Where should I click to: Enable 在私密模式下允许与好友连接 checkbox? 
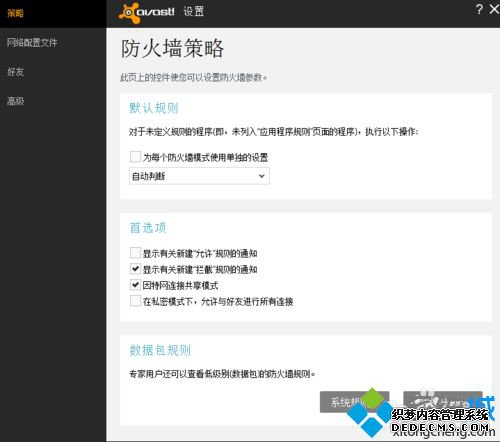click(135, 301)
